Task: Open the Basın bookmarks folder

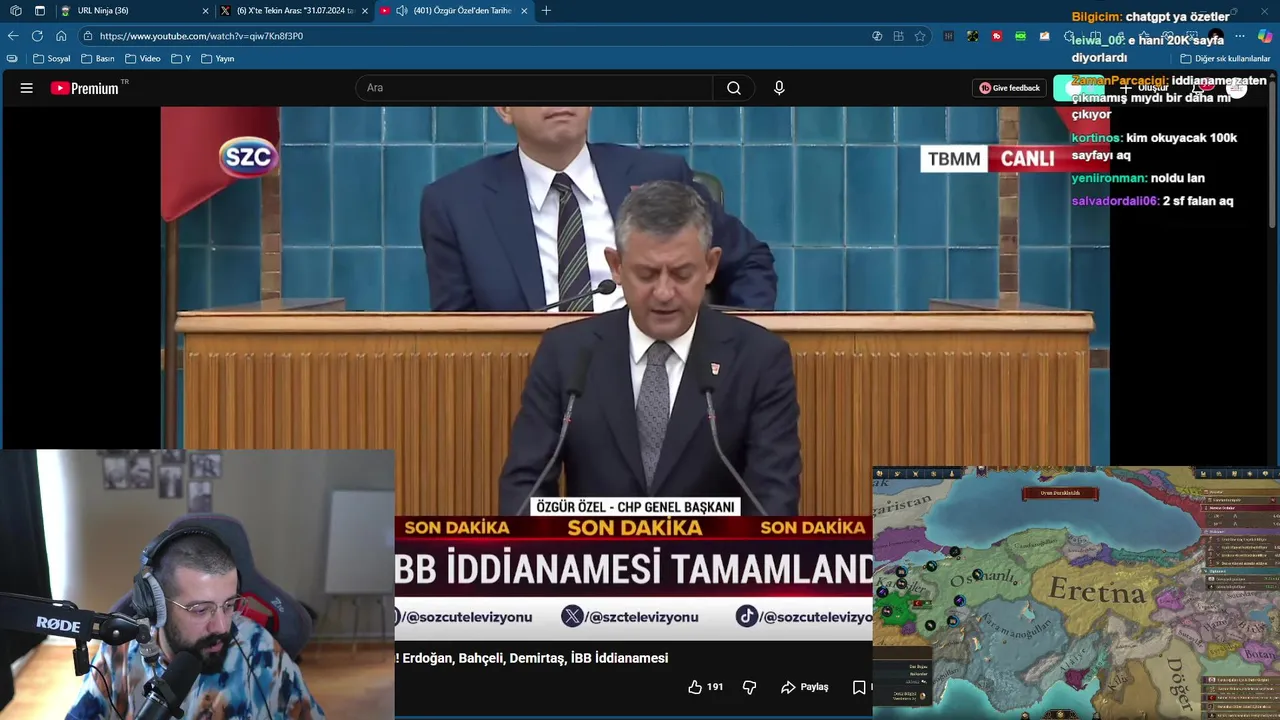Action: (x=97, y=59)
